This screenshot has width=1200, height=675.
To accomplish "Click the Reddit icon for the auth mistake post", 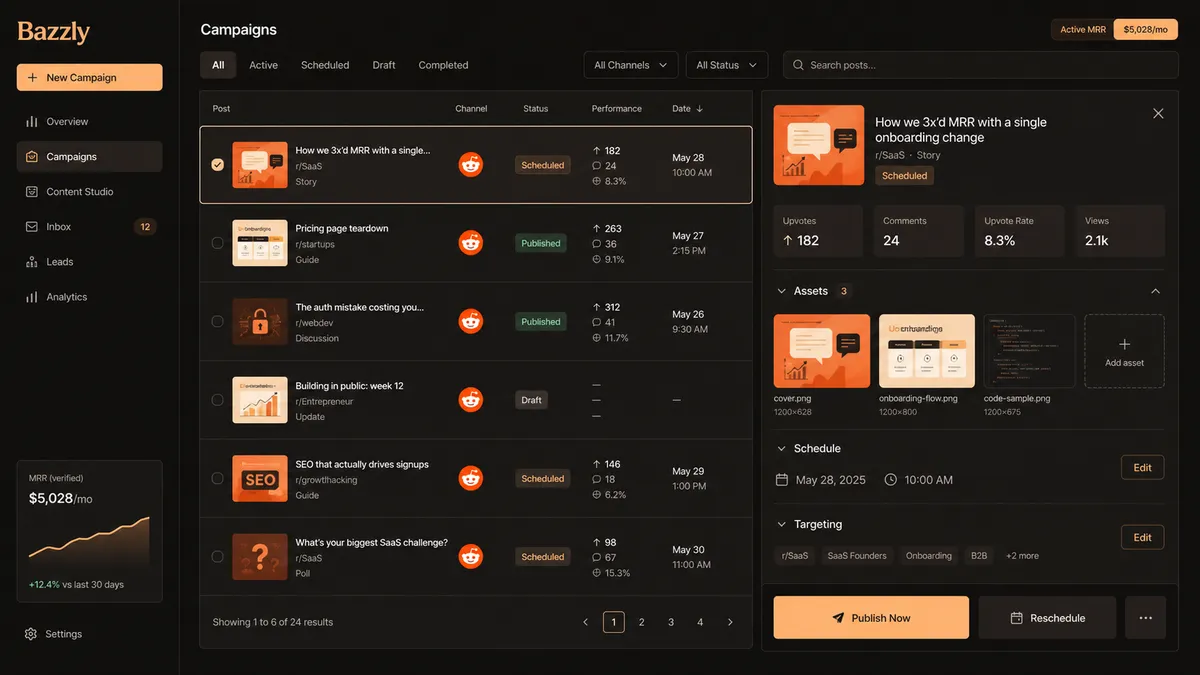I will (470, 321).
